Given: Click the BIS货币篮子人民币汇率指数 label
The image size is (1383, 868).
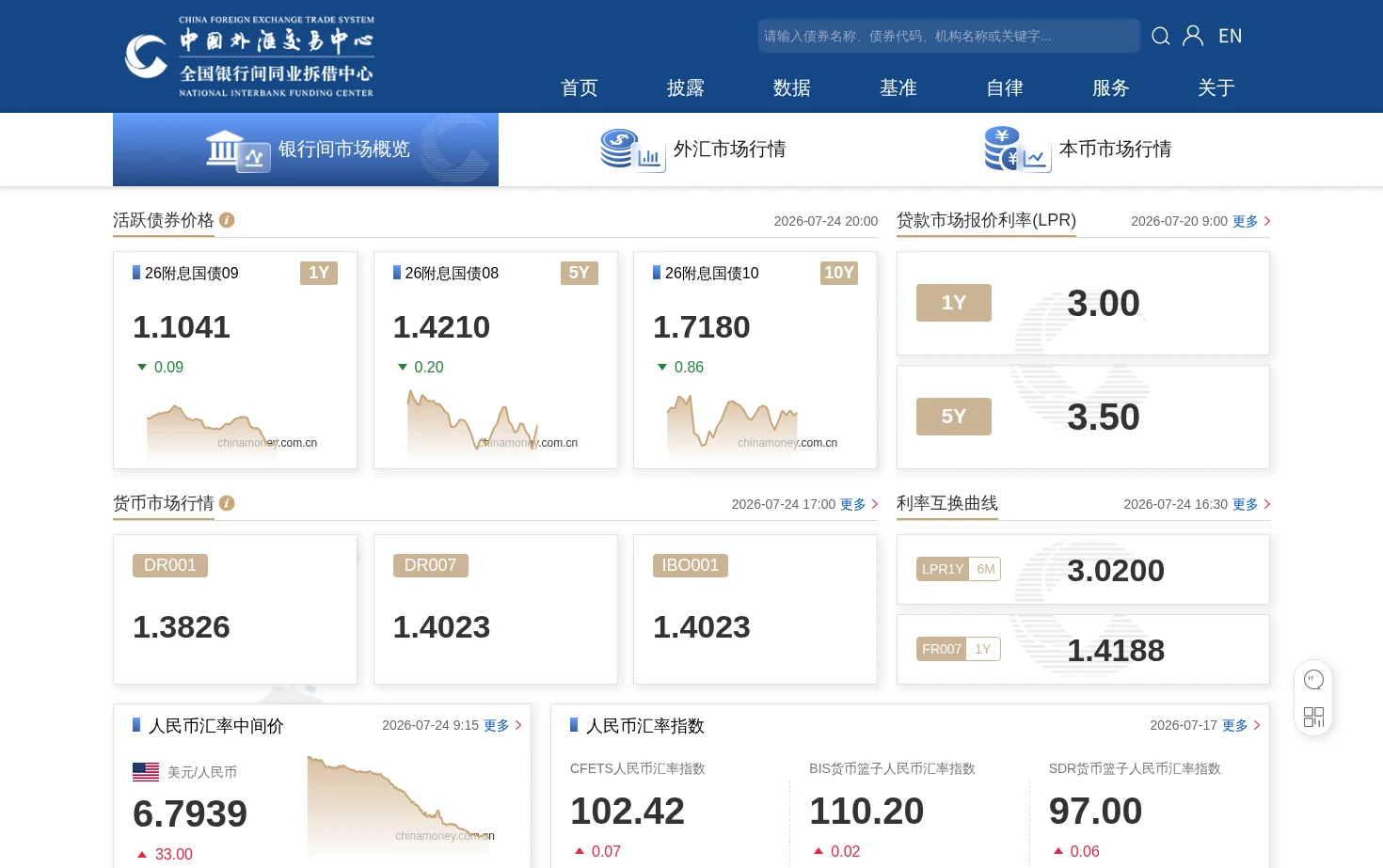Looking at the screenshot, I should [x=892, y=768].
